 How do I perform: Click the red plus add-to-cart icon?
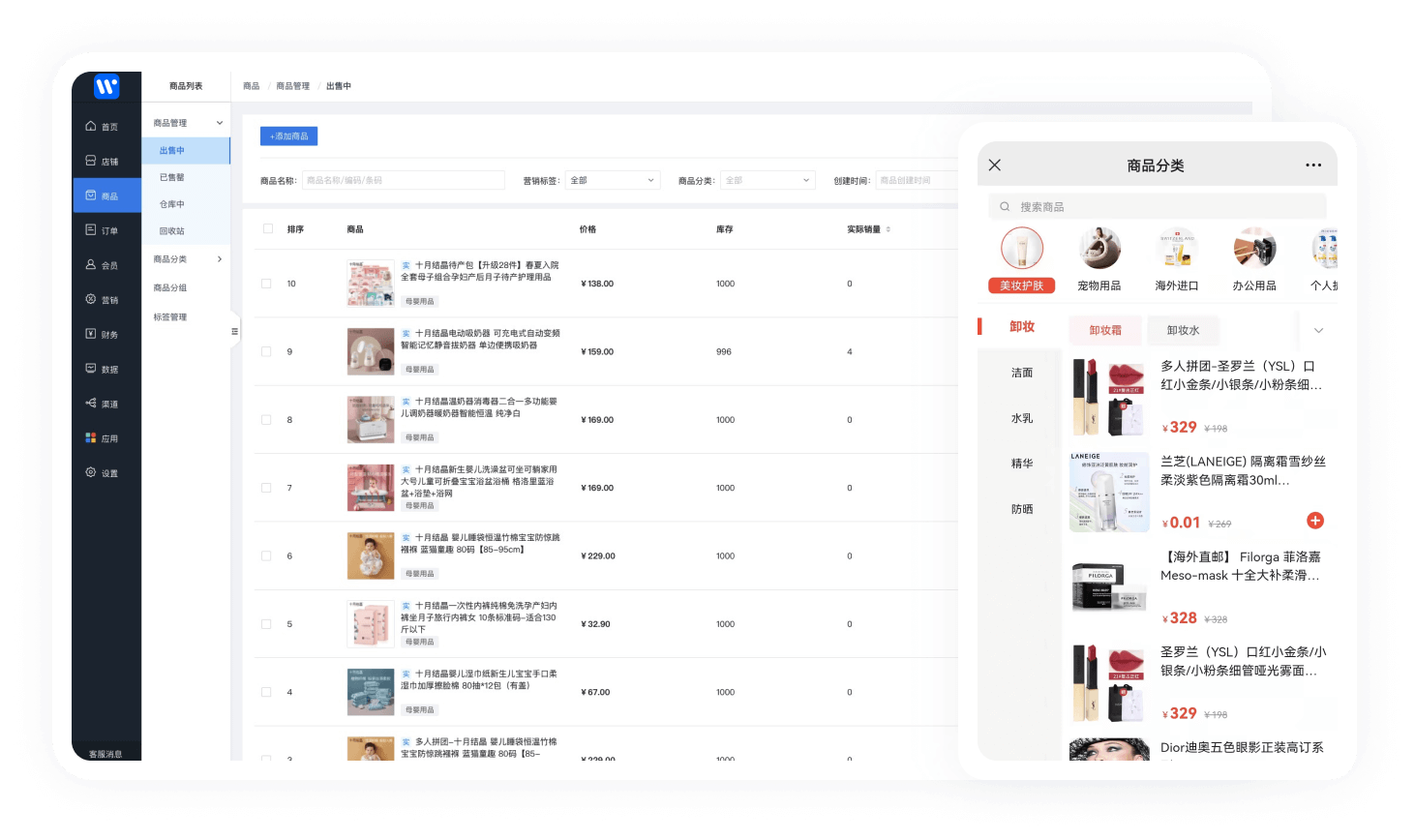[x=1314, y=521]
